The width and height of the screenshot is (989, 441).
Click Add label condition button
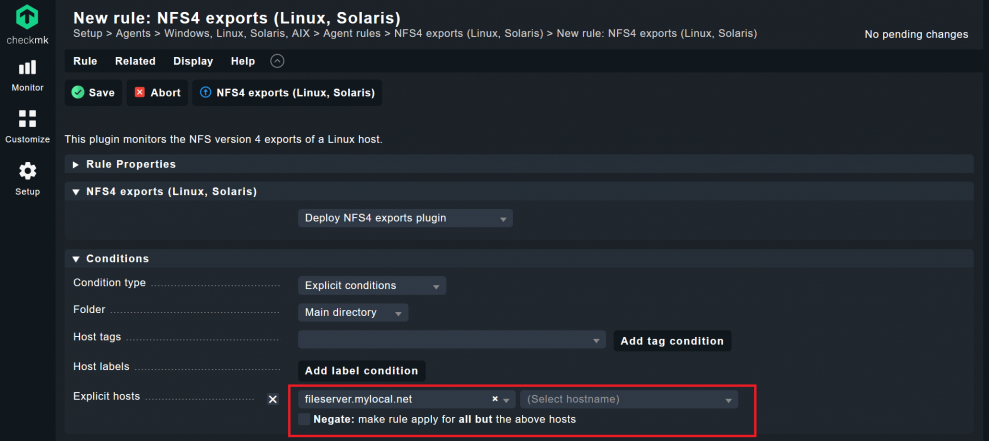pos(361,370)
